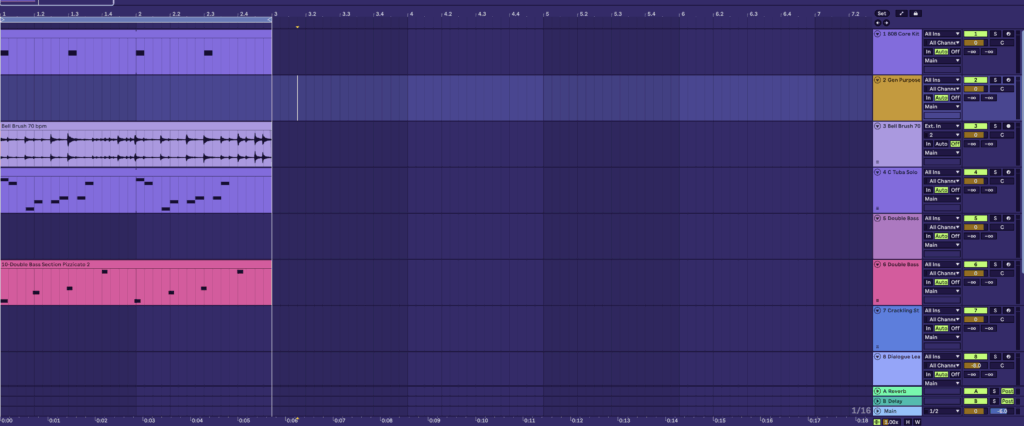Solo the 808 Core Kit track
Screen dimensions: 1024x426
[996, 34]
